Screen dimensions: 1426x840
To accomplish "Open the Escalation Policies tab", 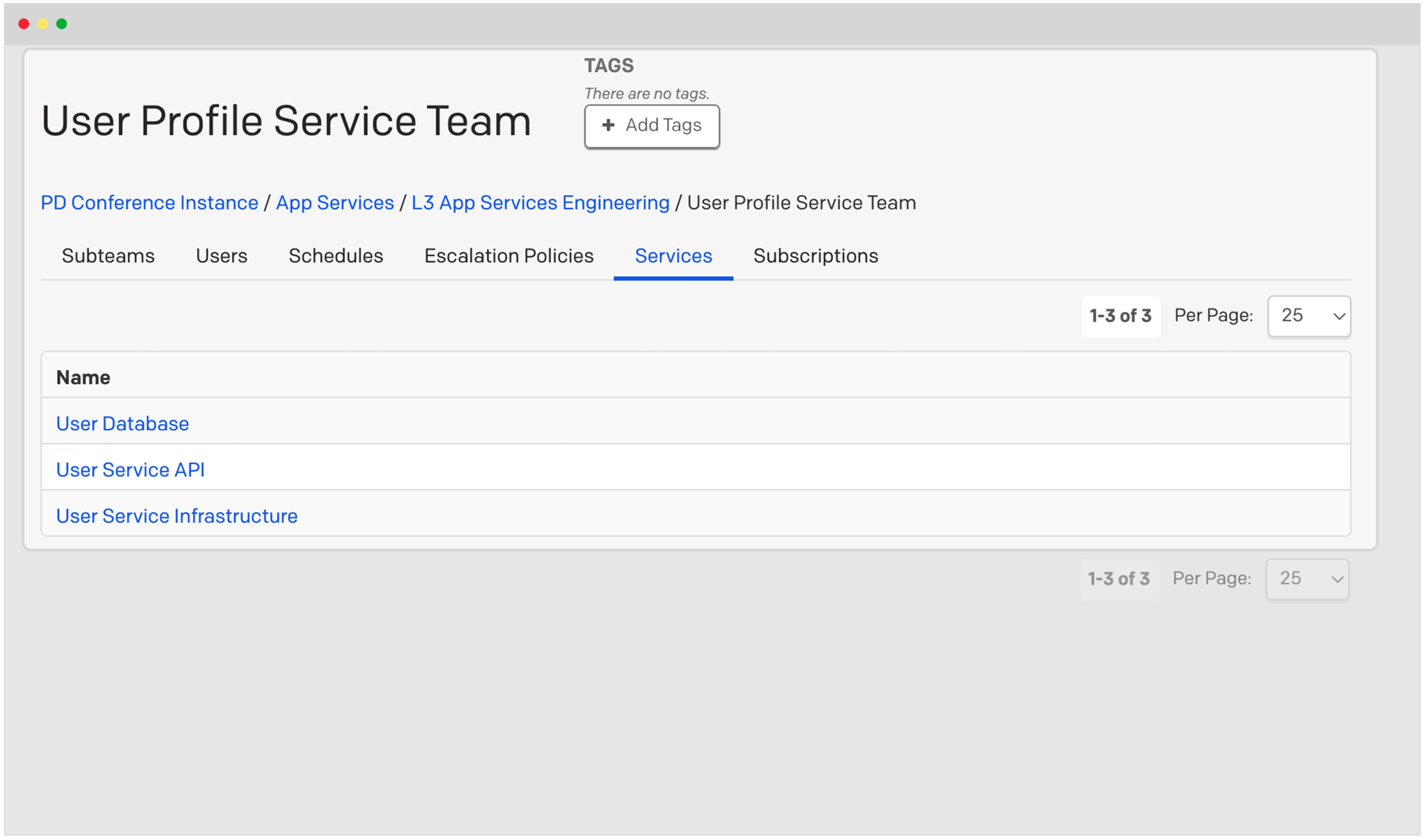I will coord(509,255).
